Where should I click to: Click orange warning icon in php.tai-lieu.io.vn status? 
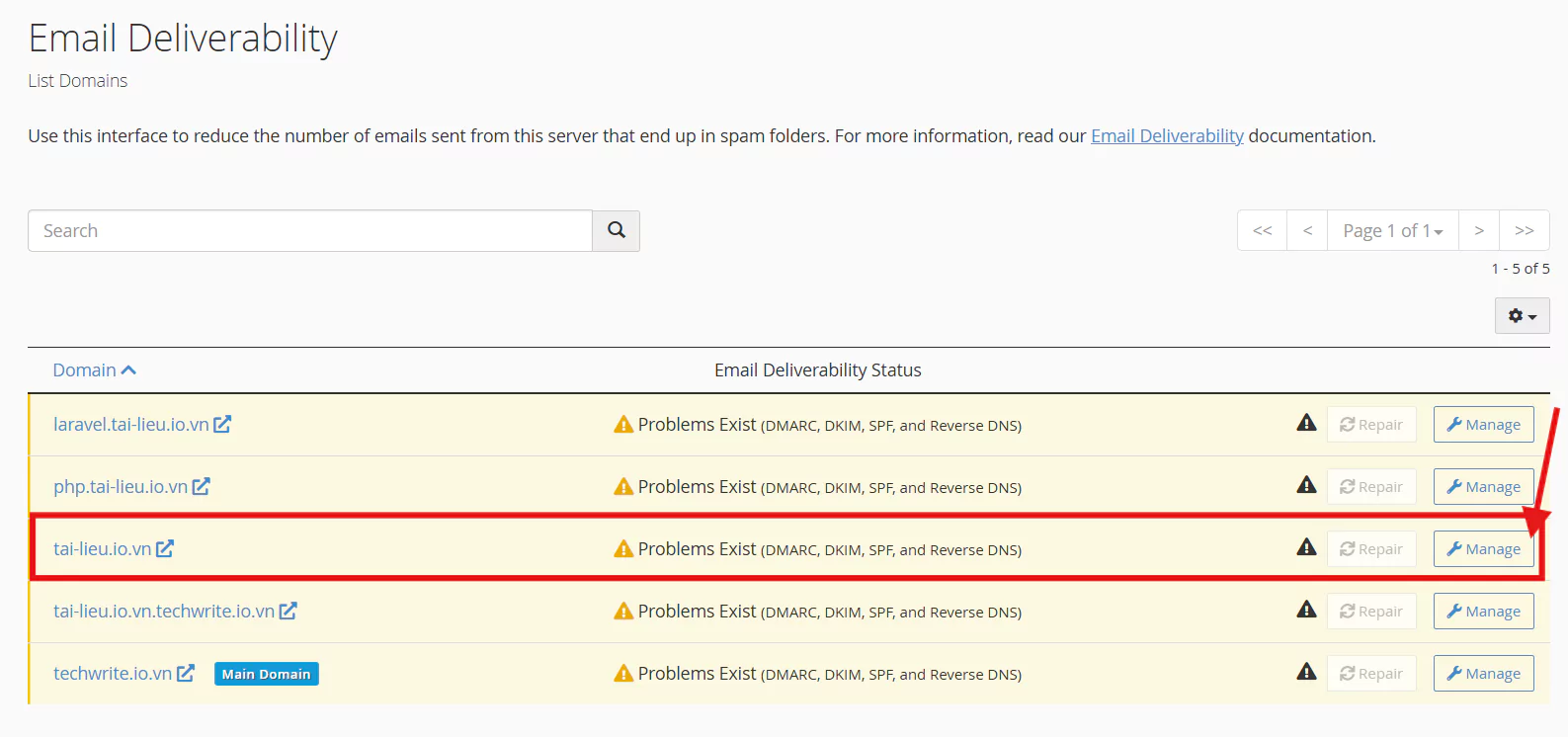point(623,486)
